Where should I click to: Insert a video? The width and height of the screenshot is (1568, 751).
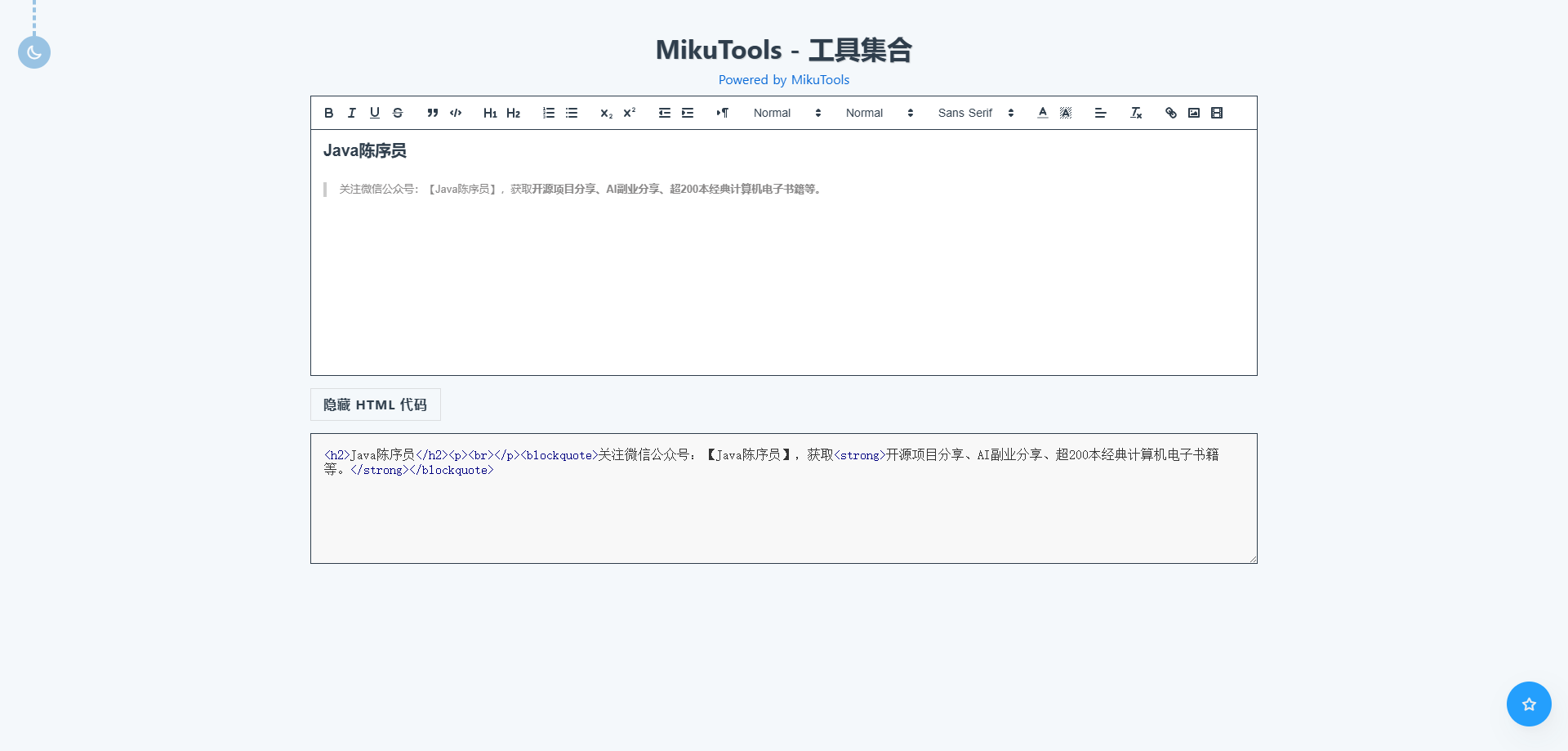[x=1217, y=113]
